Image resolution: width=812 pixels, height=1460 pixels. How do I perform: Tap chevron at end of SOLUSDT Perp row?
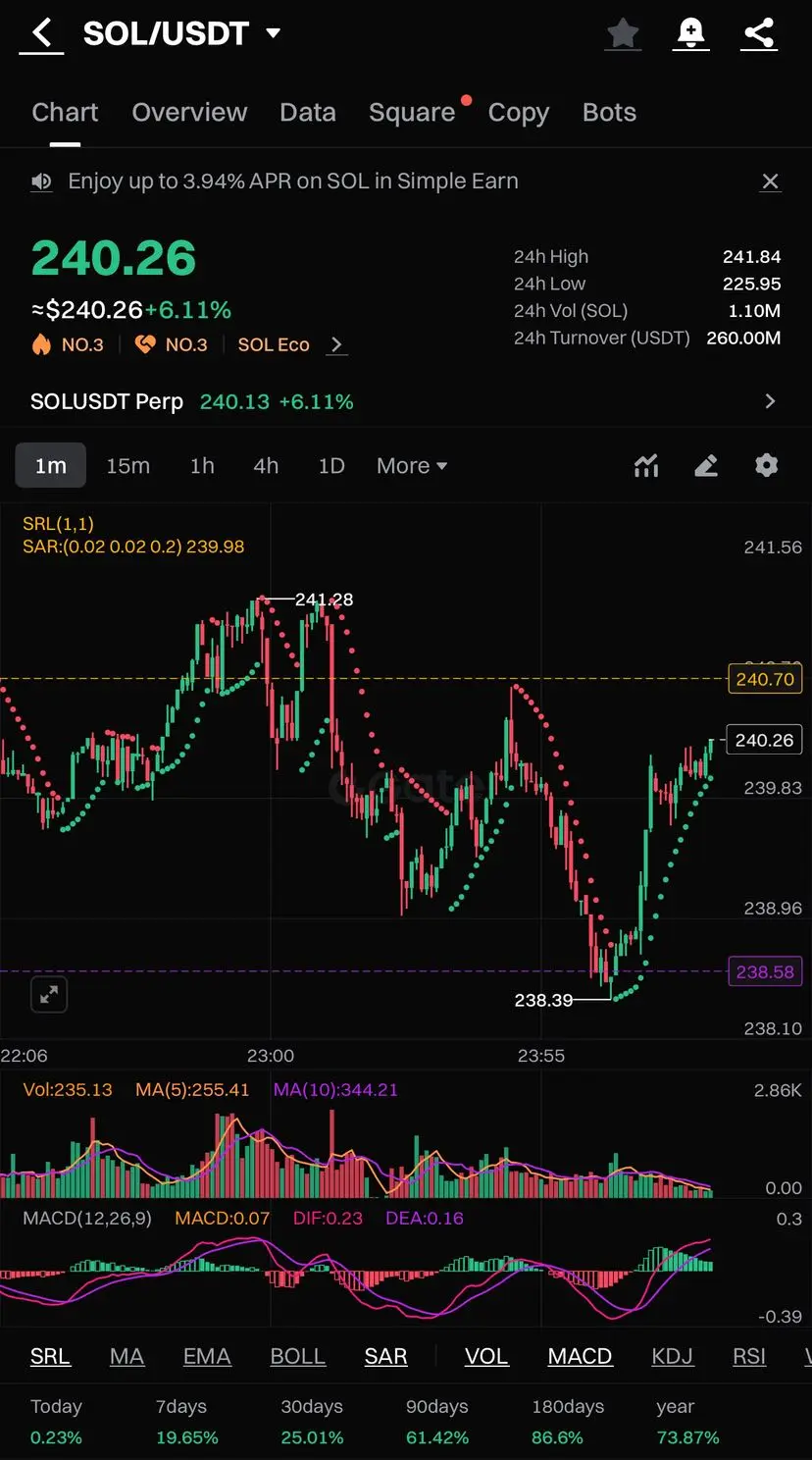point(770,401)
